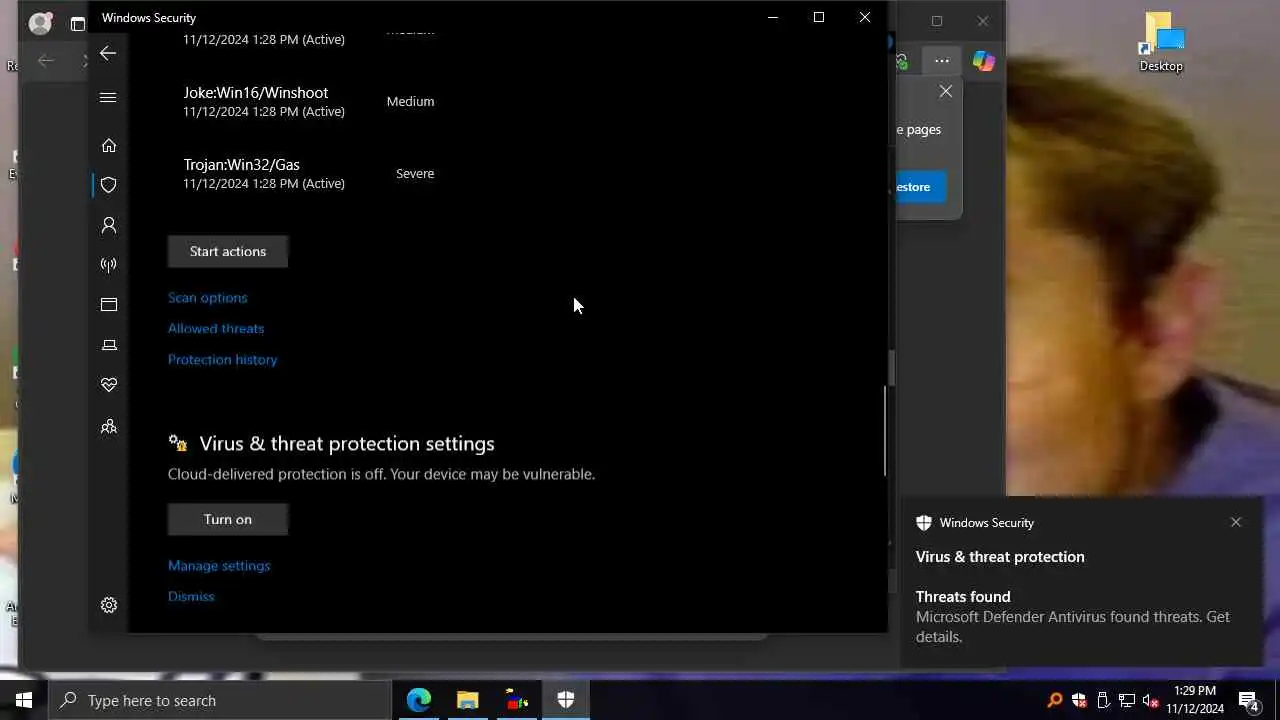Open the Settings gear in Windows Security
Image resolution: width=1280 pixels, height=720 pixels.
click(109, 605)
